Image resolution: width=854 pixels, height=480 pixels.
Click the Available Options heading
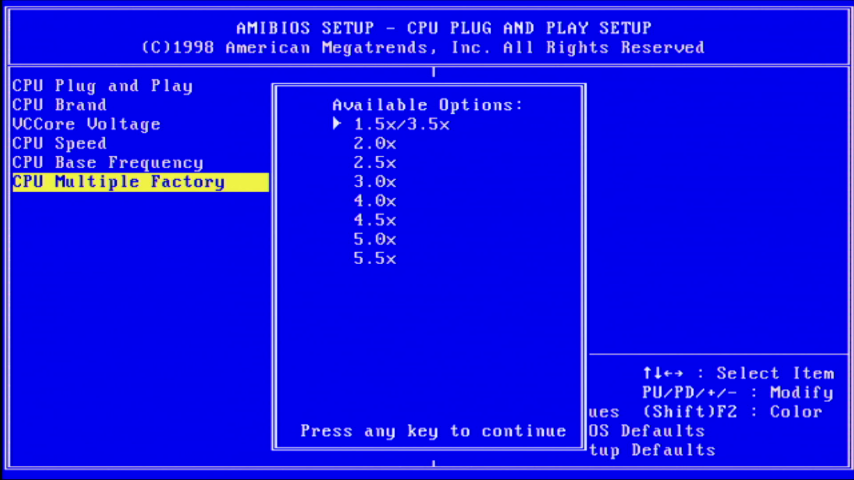tap(427, 105)
